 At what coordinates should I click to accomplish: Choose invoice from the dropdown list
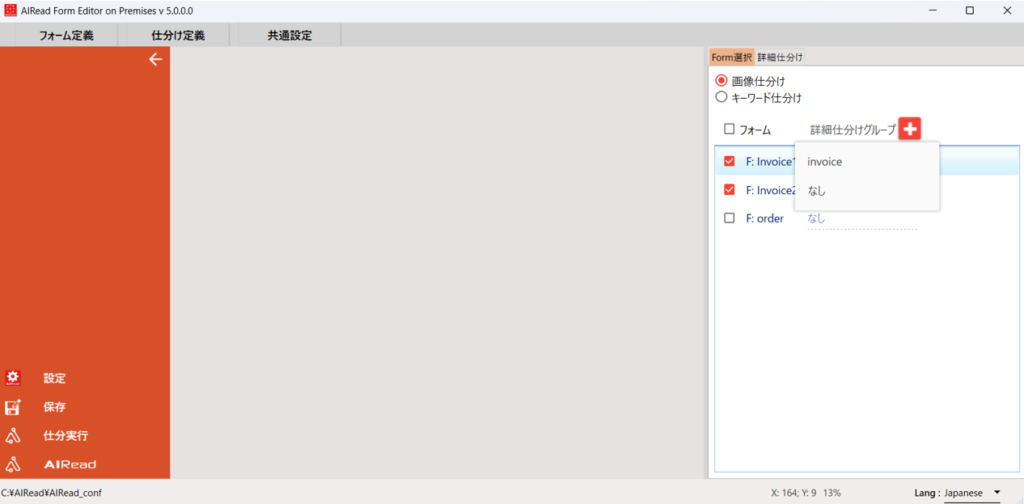point(867,162)
